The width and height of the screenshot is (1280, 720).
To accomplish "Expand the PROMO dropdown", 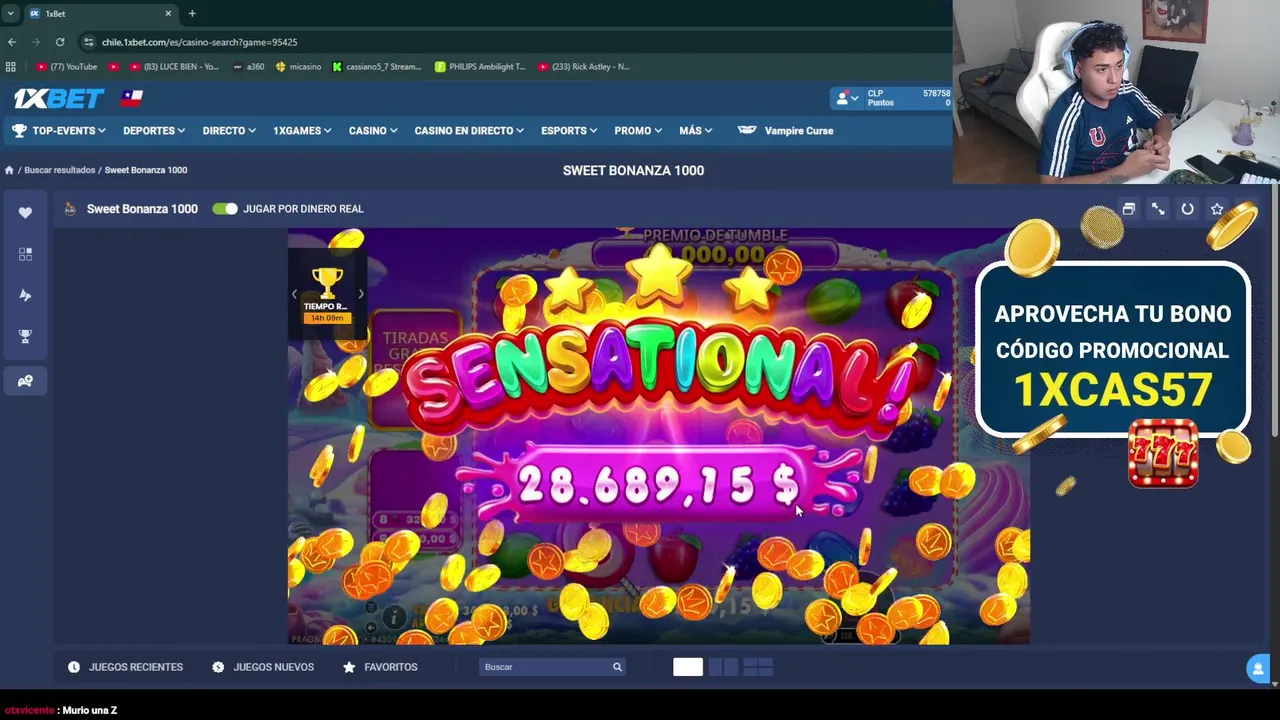I will 638,131.
